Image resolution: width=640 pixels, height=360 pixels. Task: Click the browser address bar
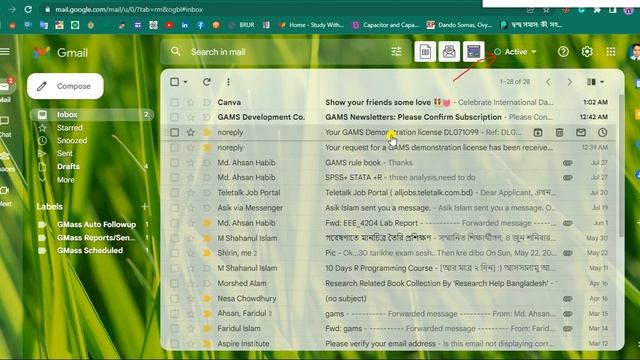point(261,9)
